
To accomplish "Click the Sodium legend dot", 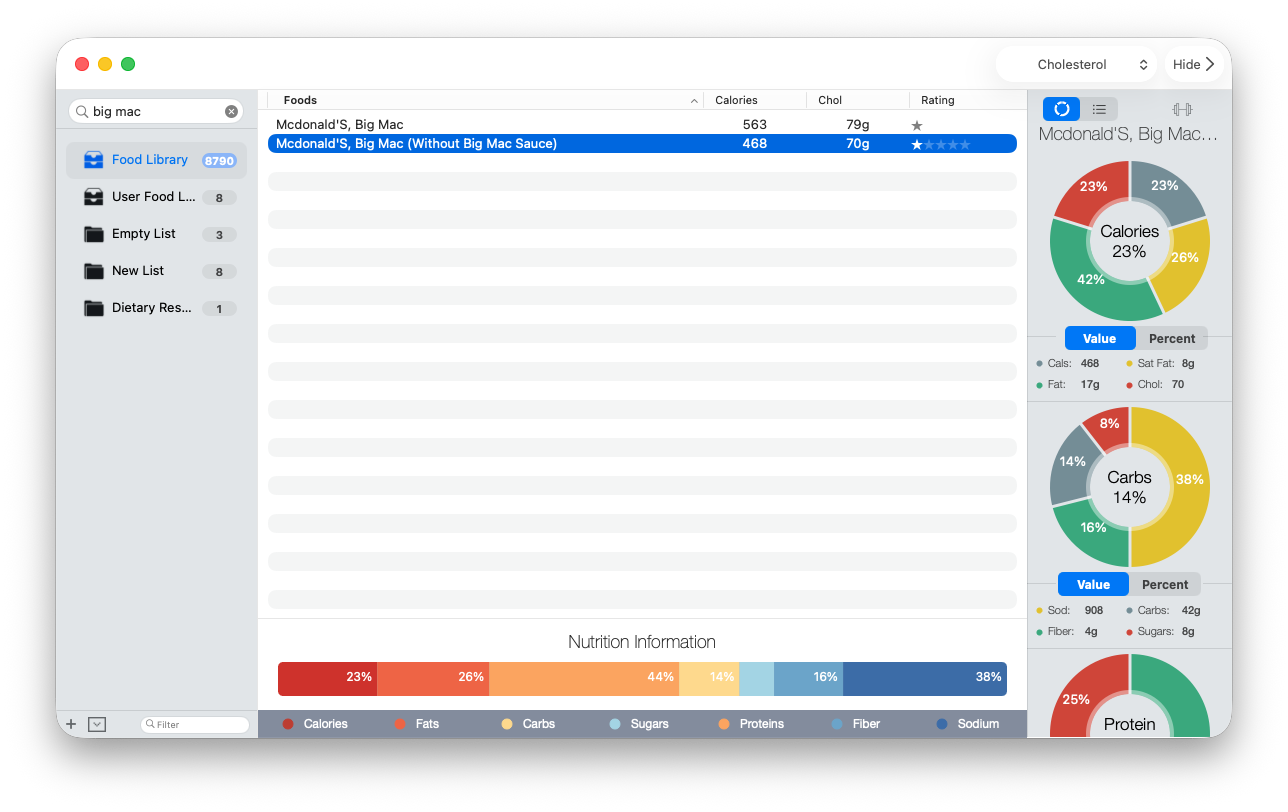I will click(942, 724).
